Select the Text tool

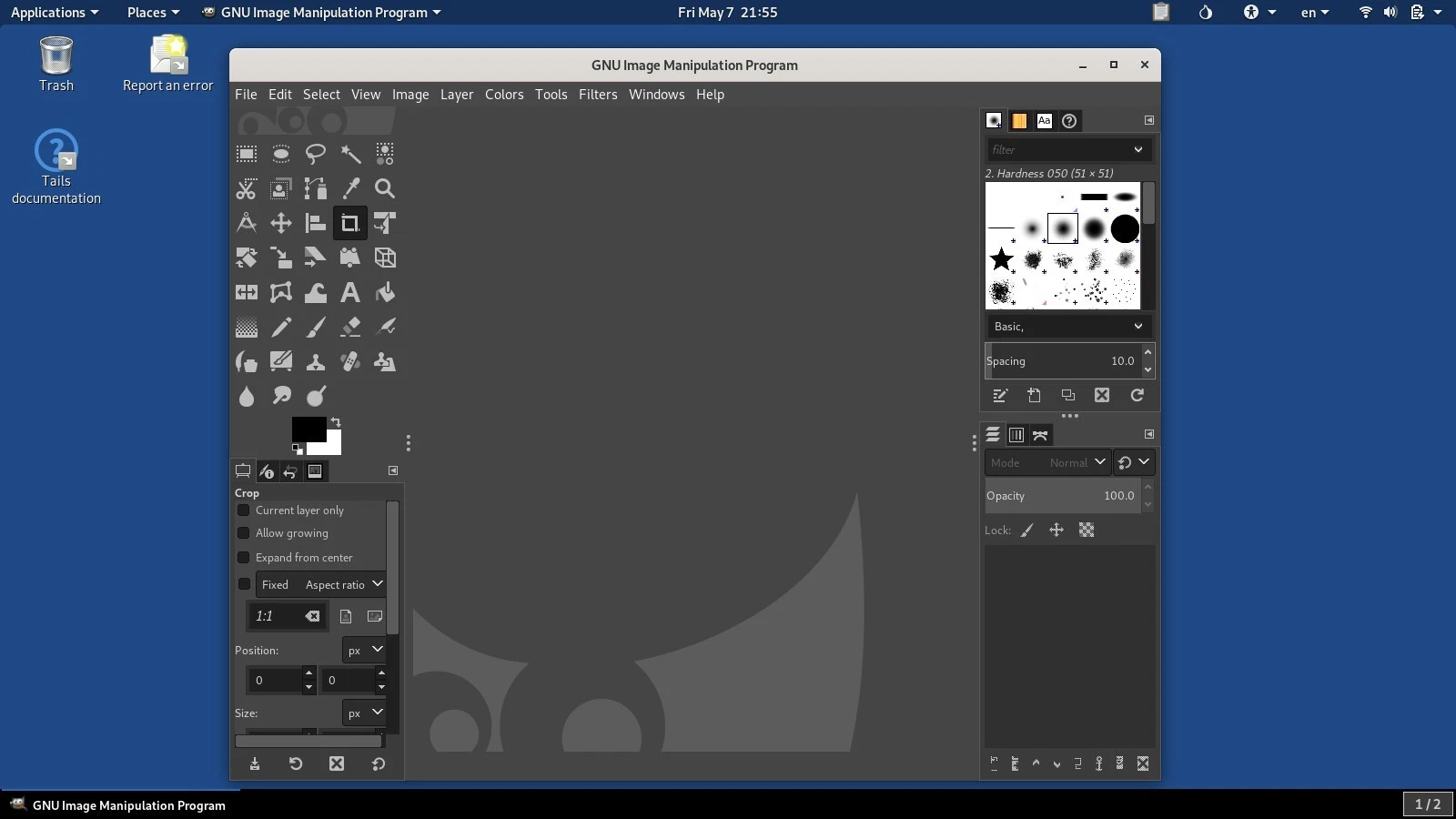point(350,292)
